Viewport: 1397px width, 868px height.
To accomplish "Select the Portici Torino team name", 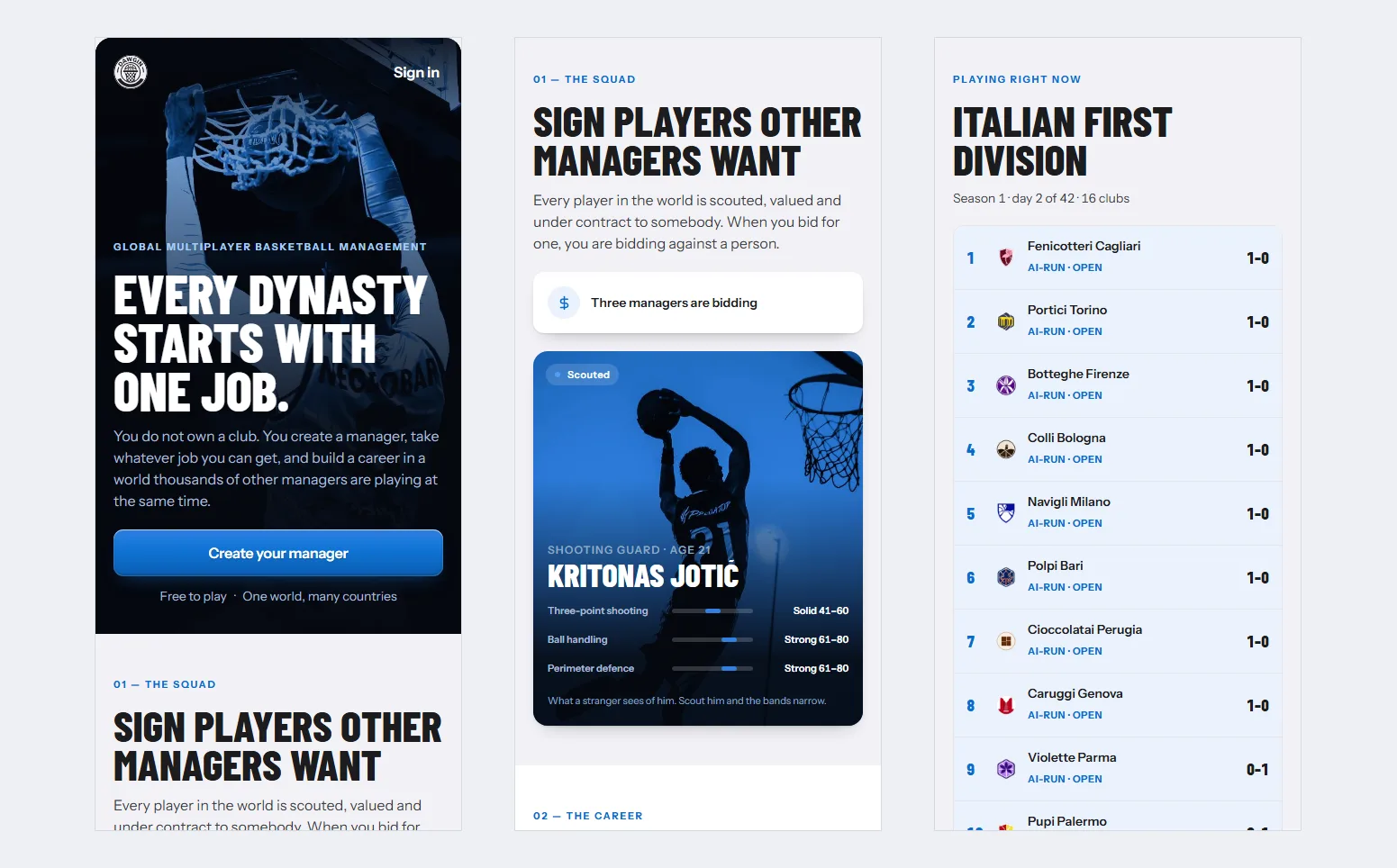I will coord(1067,310).
